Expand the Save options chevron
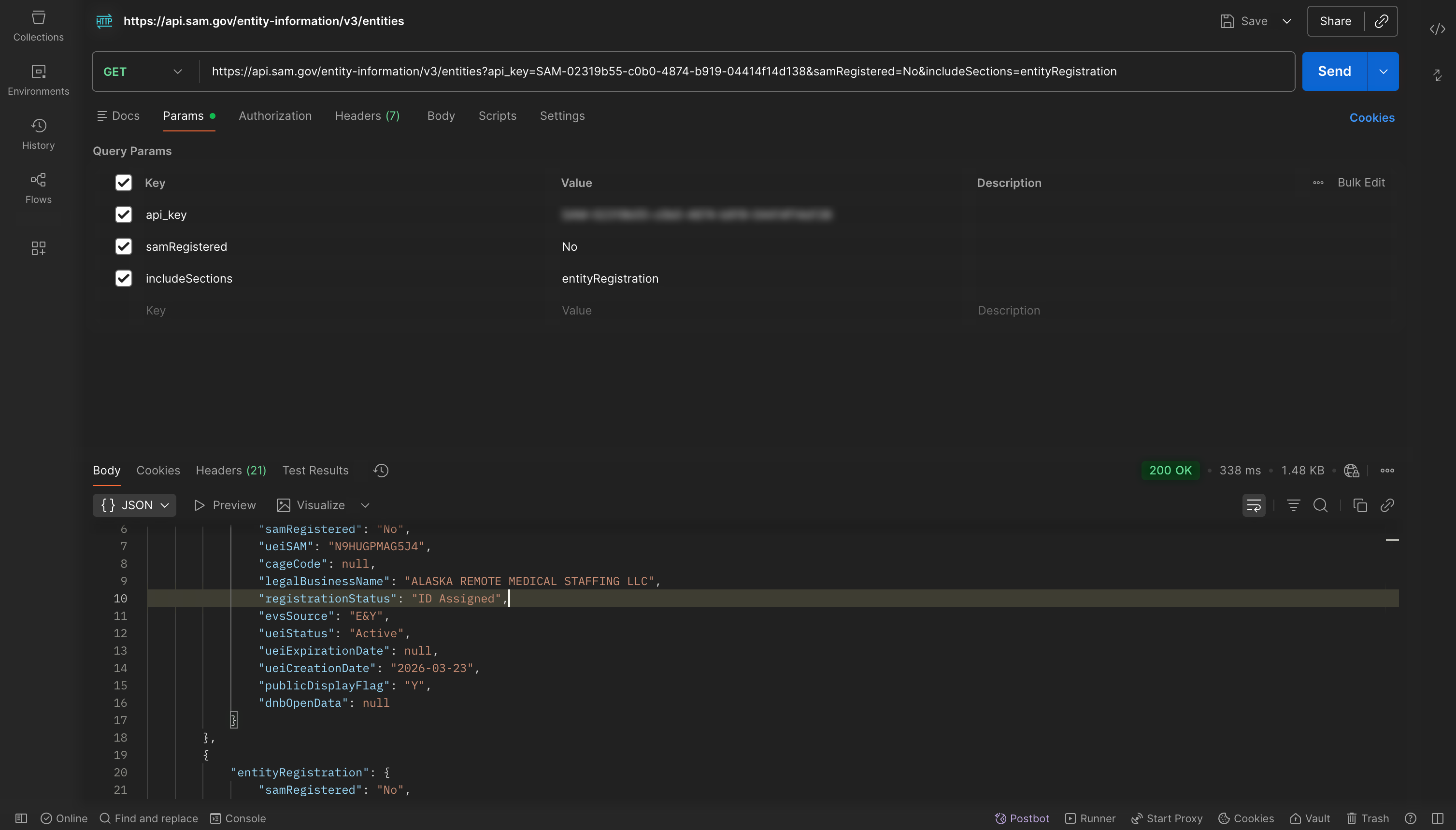 (x=1287, y=21)
